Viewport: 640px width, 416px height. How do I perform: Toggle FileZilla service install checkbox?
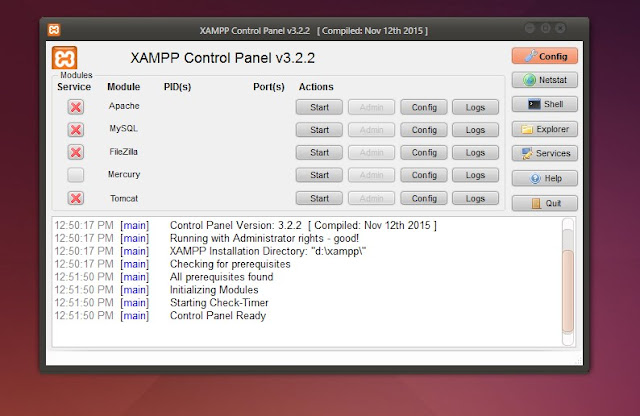coord(76,152)
